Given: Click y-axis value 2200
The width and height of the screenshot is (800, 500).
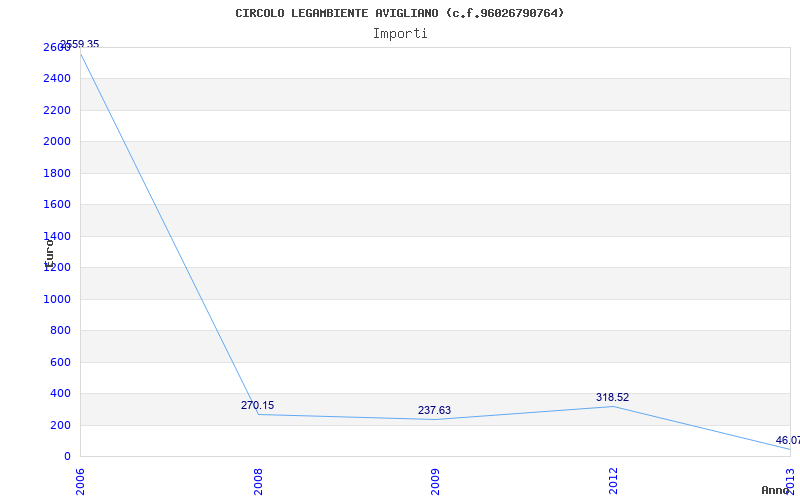Looking at the screenshot, I should pyautogui.click(x=57, y=111).
